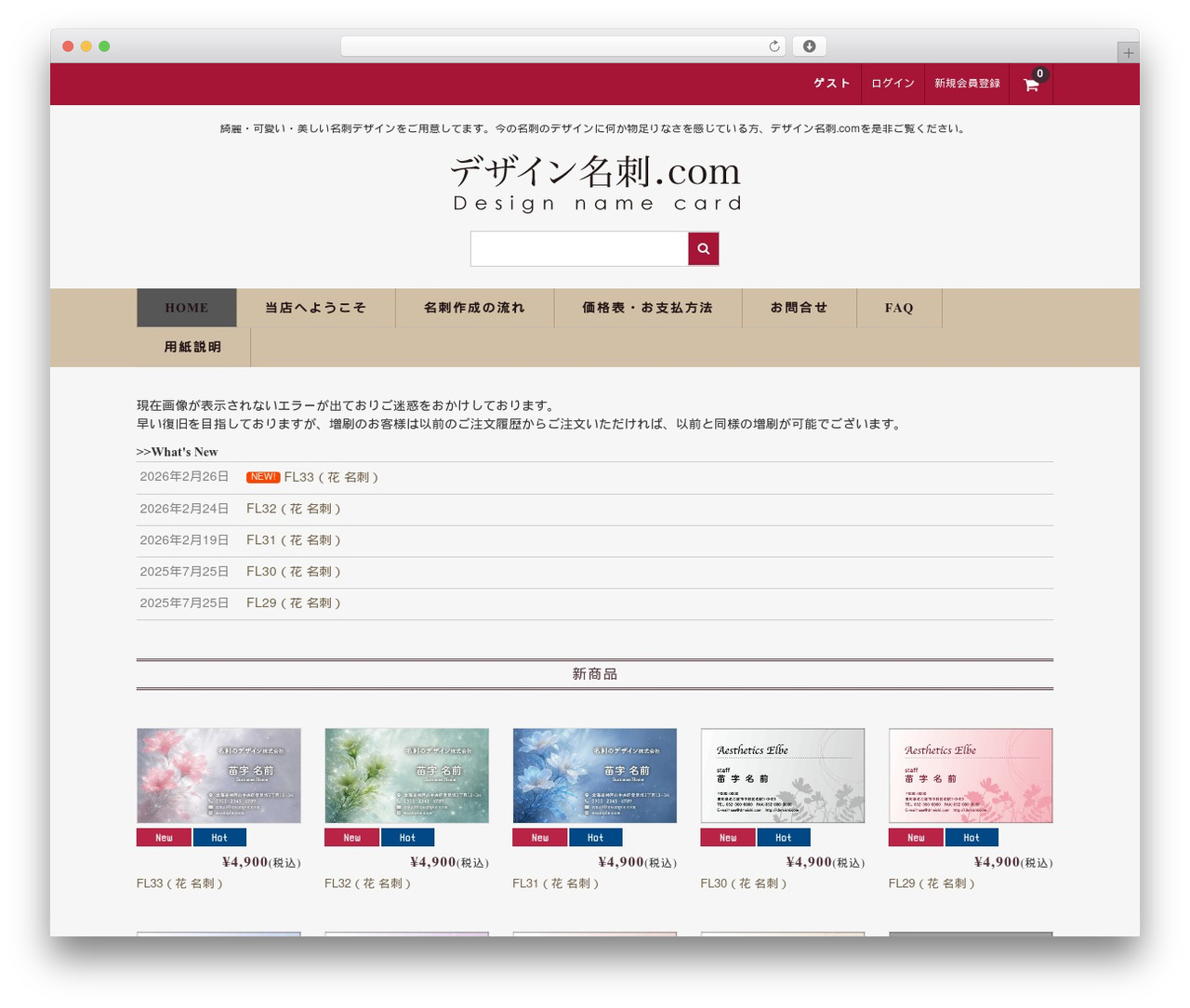
Task: Click the 新規会員登録 link
Action: 968,84
